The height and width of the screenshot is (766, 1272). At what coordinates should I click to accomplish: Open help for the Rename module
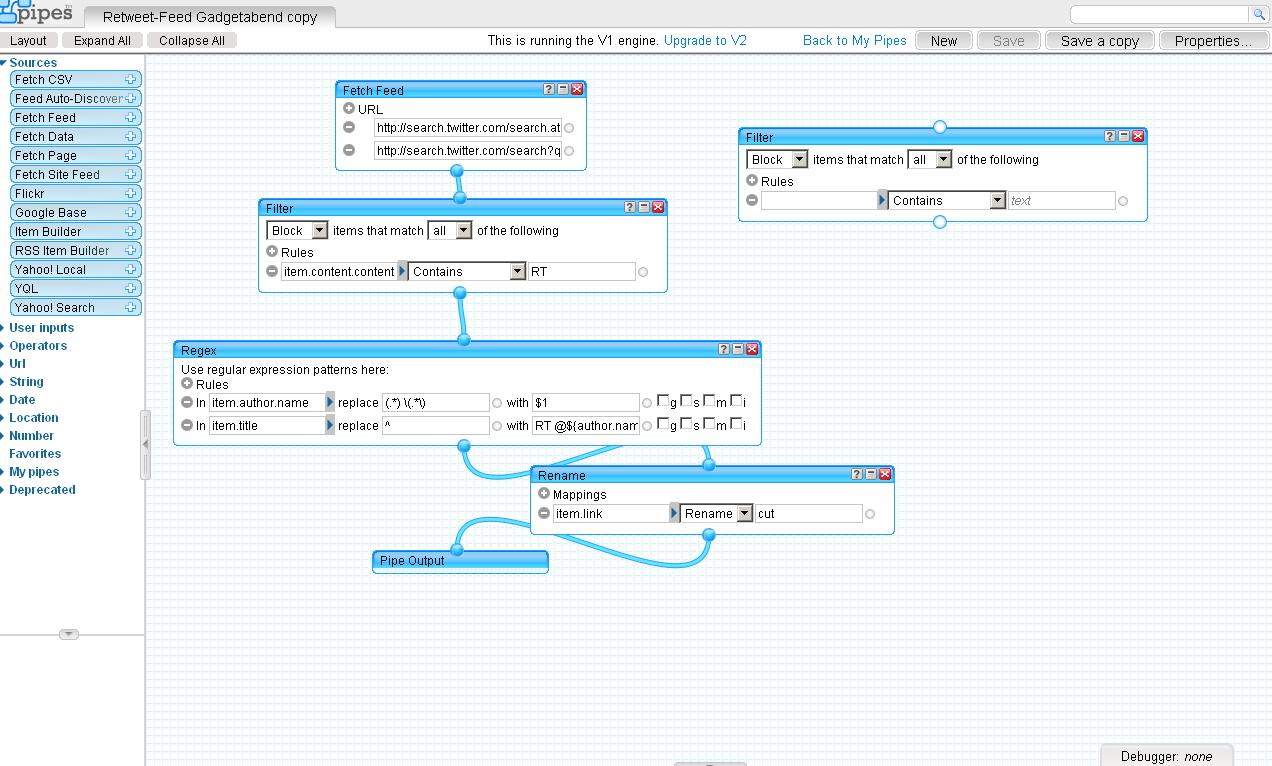coord(857,474)
